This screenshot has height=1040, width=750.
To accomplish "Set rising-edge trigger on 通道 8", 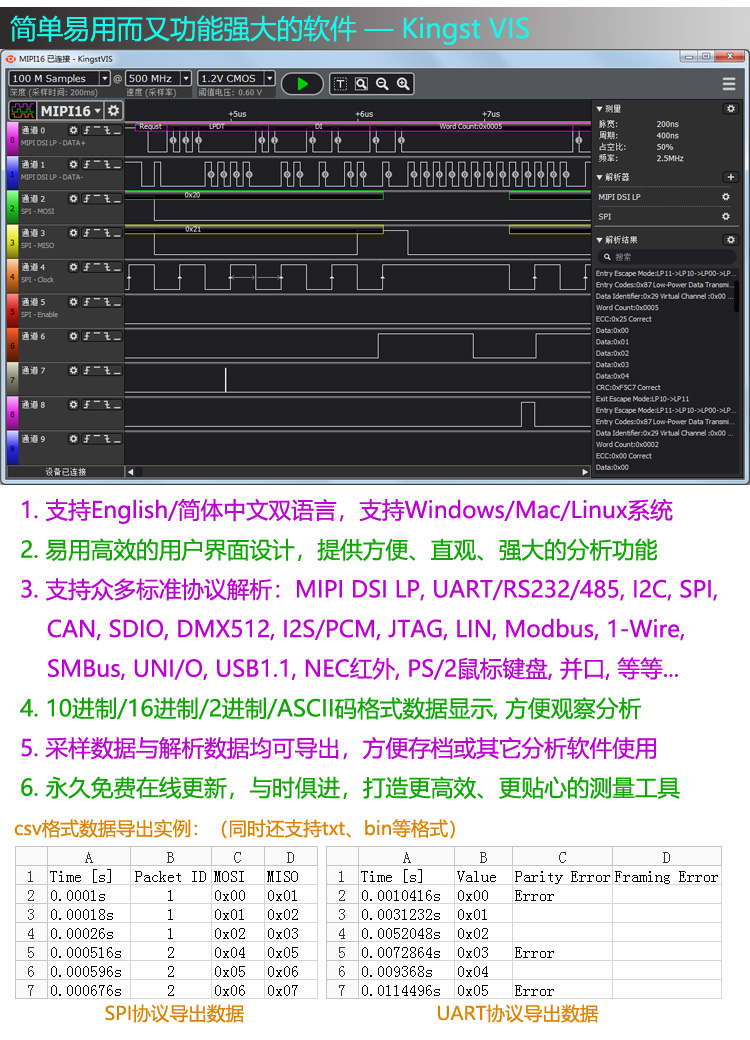I will 86,405.
